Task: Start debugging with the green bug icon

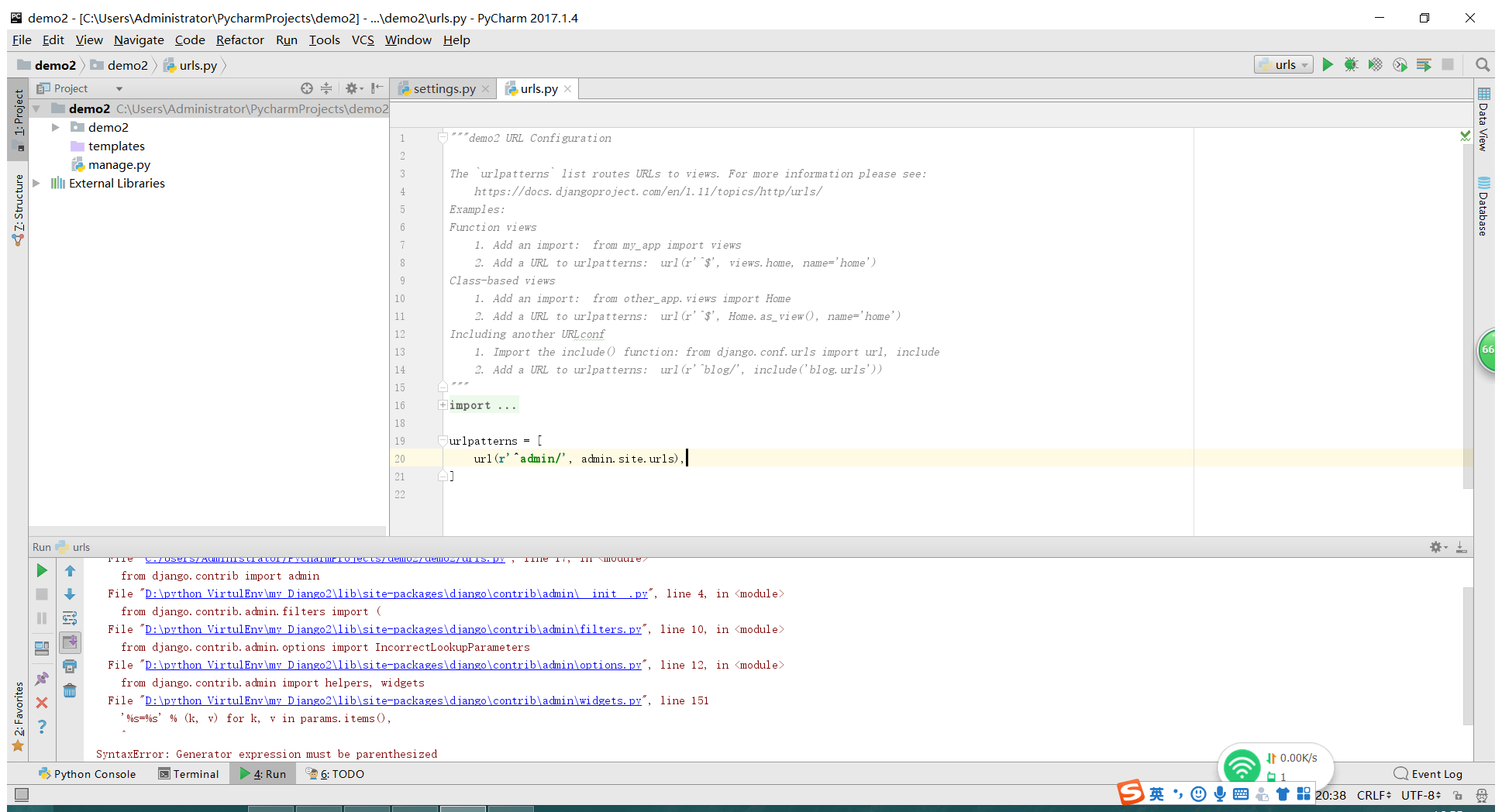Action: pyautogui.click(x=1352, y=65)
